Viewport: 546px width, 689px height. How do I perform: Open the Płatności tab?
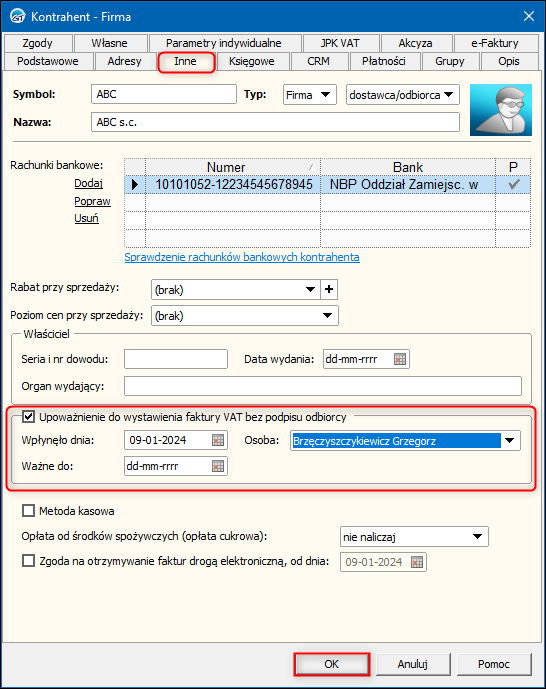pyautogui.click(x=384, y=61)
